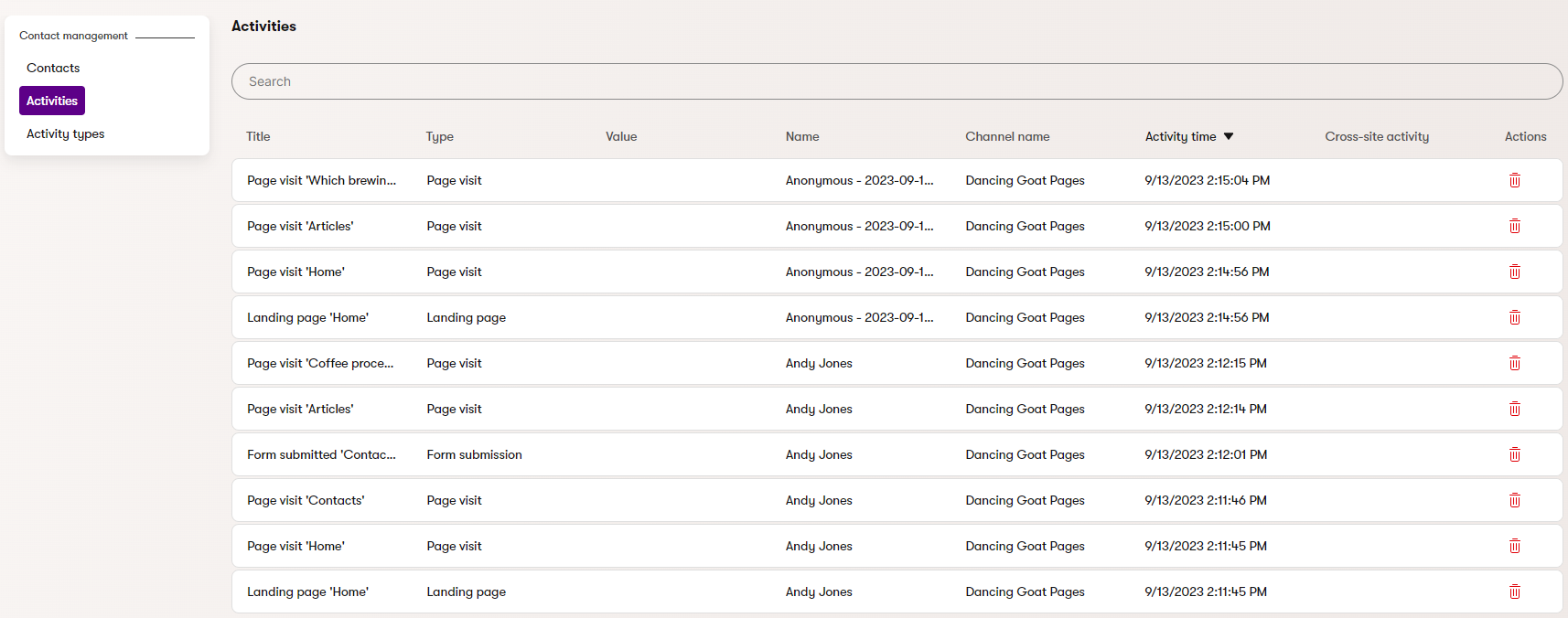Delete the Form submitted 'Contac...' activity

coord(1514,454)
